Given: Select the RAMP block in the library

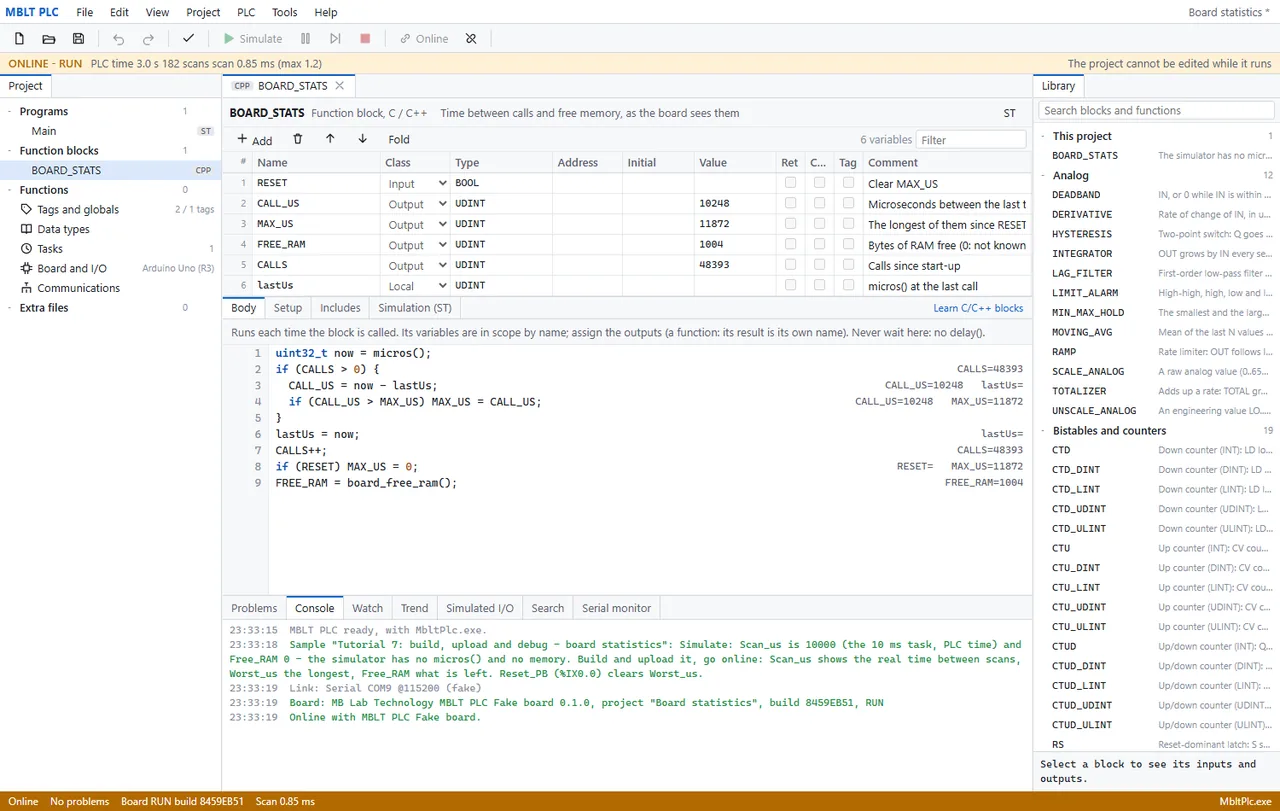Looking at the screenshot, I should click(1156, 352).
